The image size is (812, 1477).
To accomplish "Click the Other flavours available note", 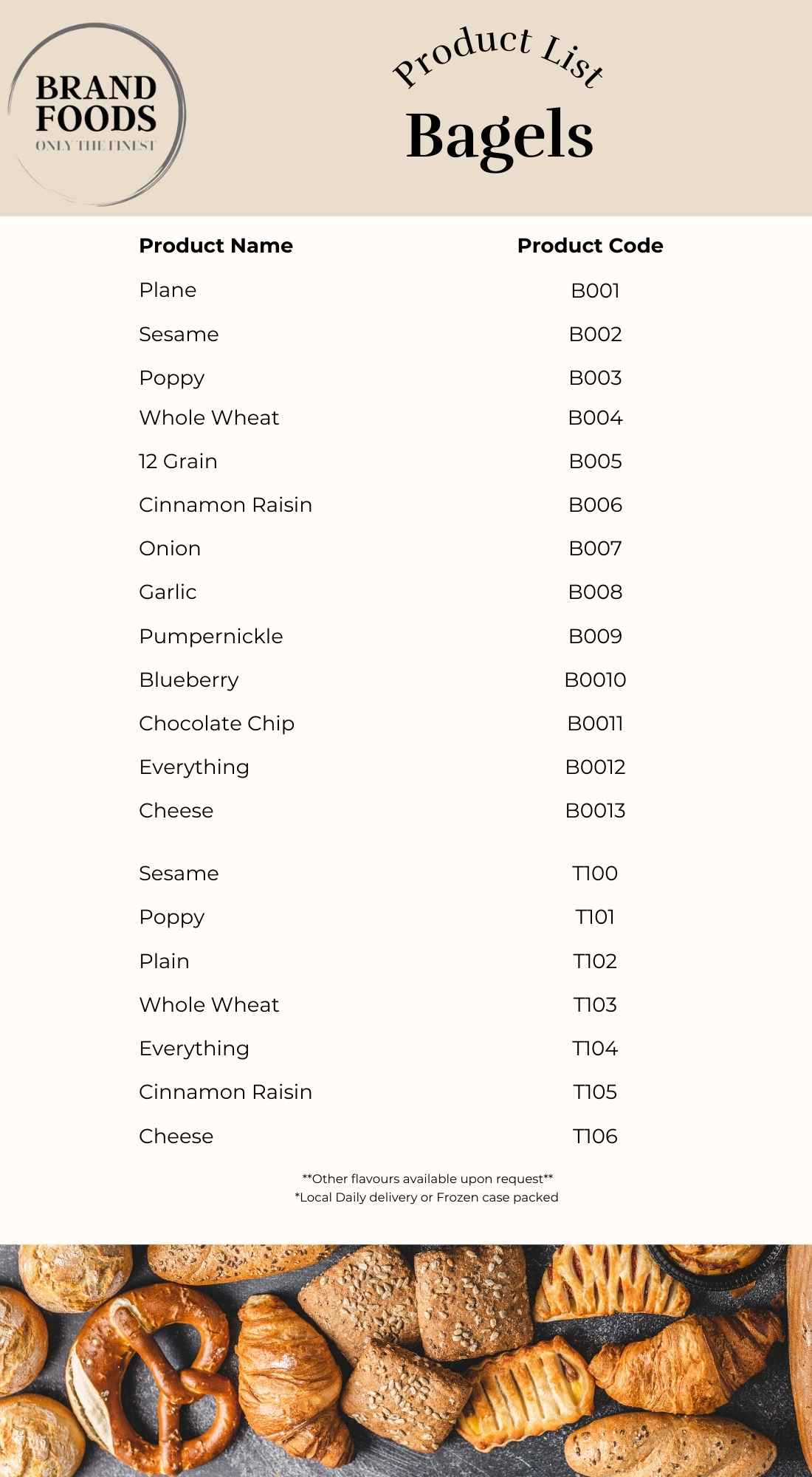I will (427, 1179).
